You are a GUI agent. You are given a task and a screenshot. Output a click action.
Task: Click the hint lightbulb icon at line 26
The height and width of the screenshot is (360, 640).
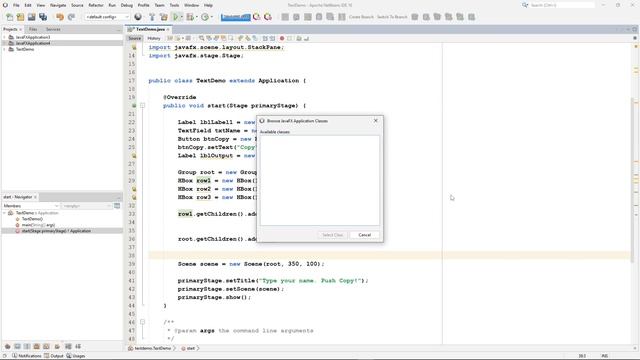pos(134,156)
